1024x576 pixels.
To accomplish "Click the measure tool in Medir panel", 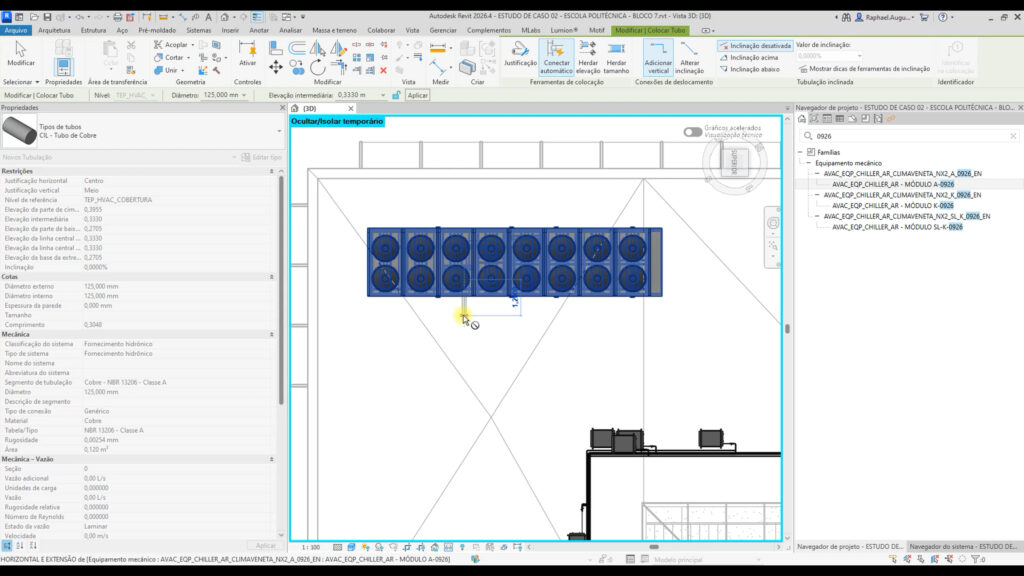I will pyautogui.click(x=438, y=48).
